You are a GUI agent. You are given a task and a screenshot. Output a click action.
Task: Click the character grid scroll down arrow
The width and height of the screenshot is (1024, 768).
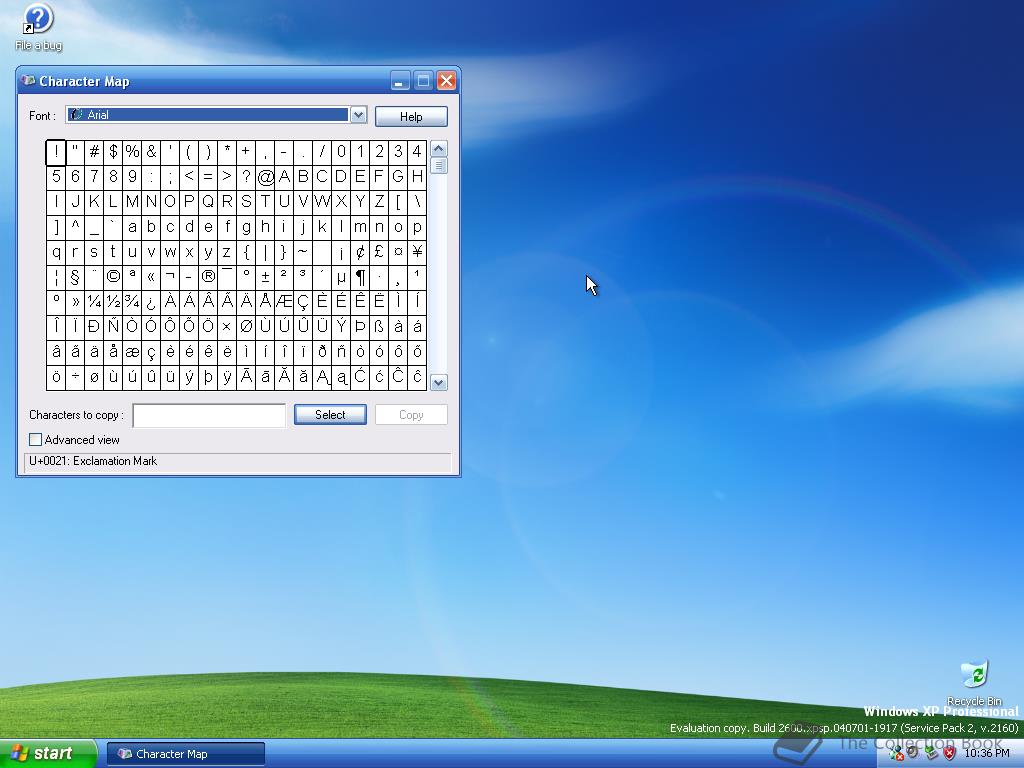[x=439, y=383]
